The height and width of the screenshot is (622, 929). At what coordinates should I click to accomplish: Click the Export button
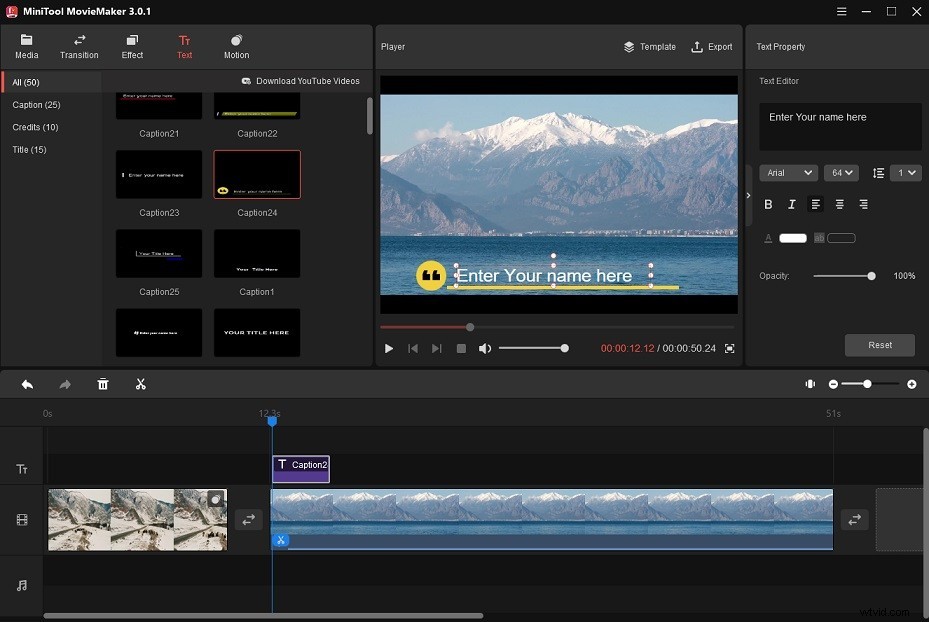click(711, 46)
